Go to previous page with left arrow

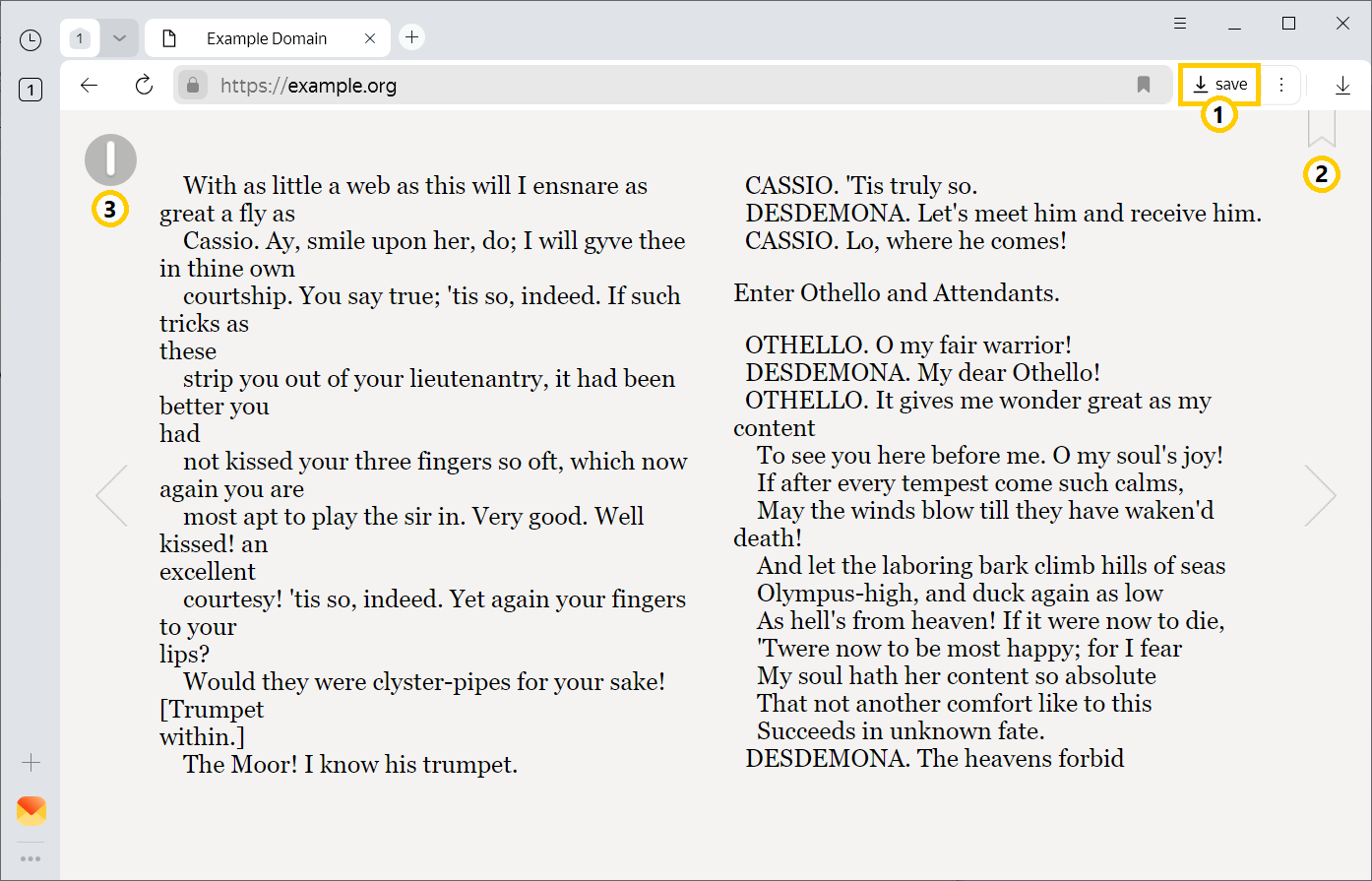pos(111,495)
